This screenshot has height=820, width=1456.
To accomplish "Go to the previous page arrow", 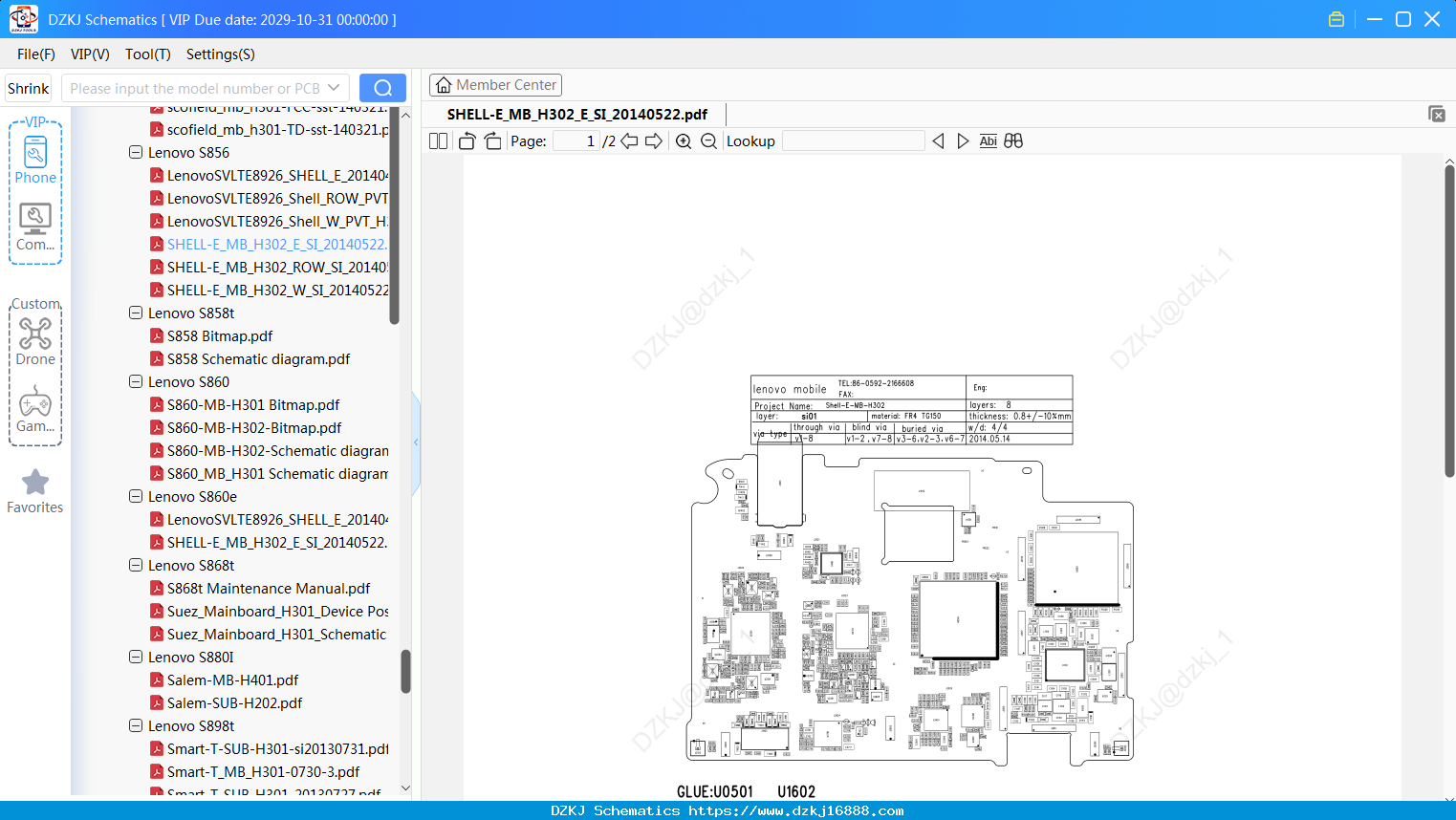I will [x=629, y=141].
